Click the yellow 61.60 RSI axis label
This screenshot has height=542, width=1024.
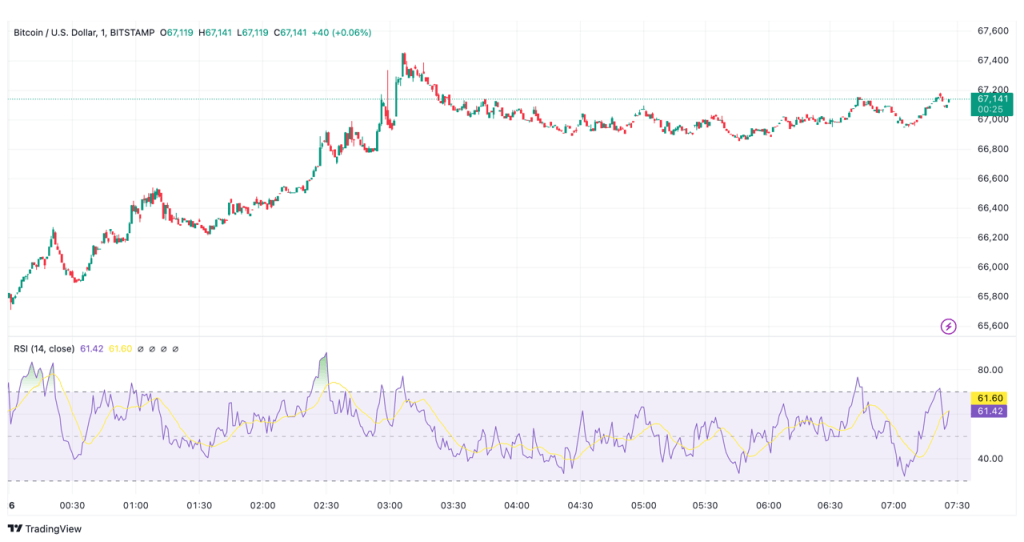click(989, 398)
